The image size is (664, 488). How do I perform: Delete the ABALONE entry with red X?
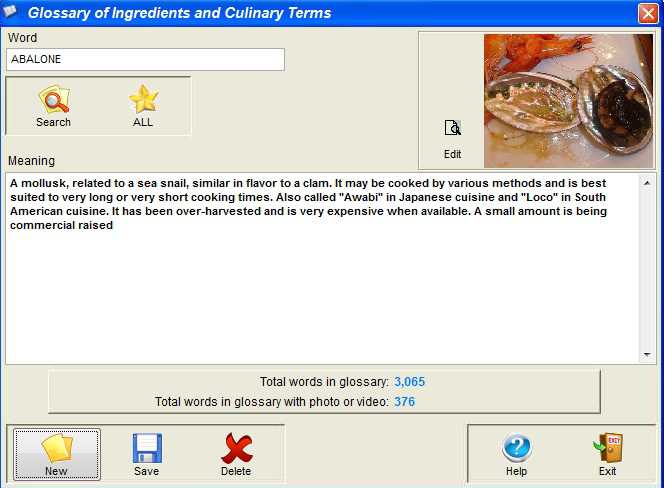(x=236, y=448)
